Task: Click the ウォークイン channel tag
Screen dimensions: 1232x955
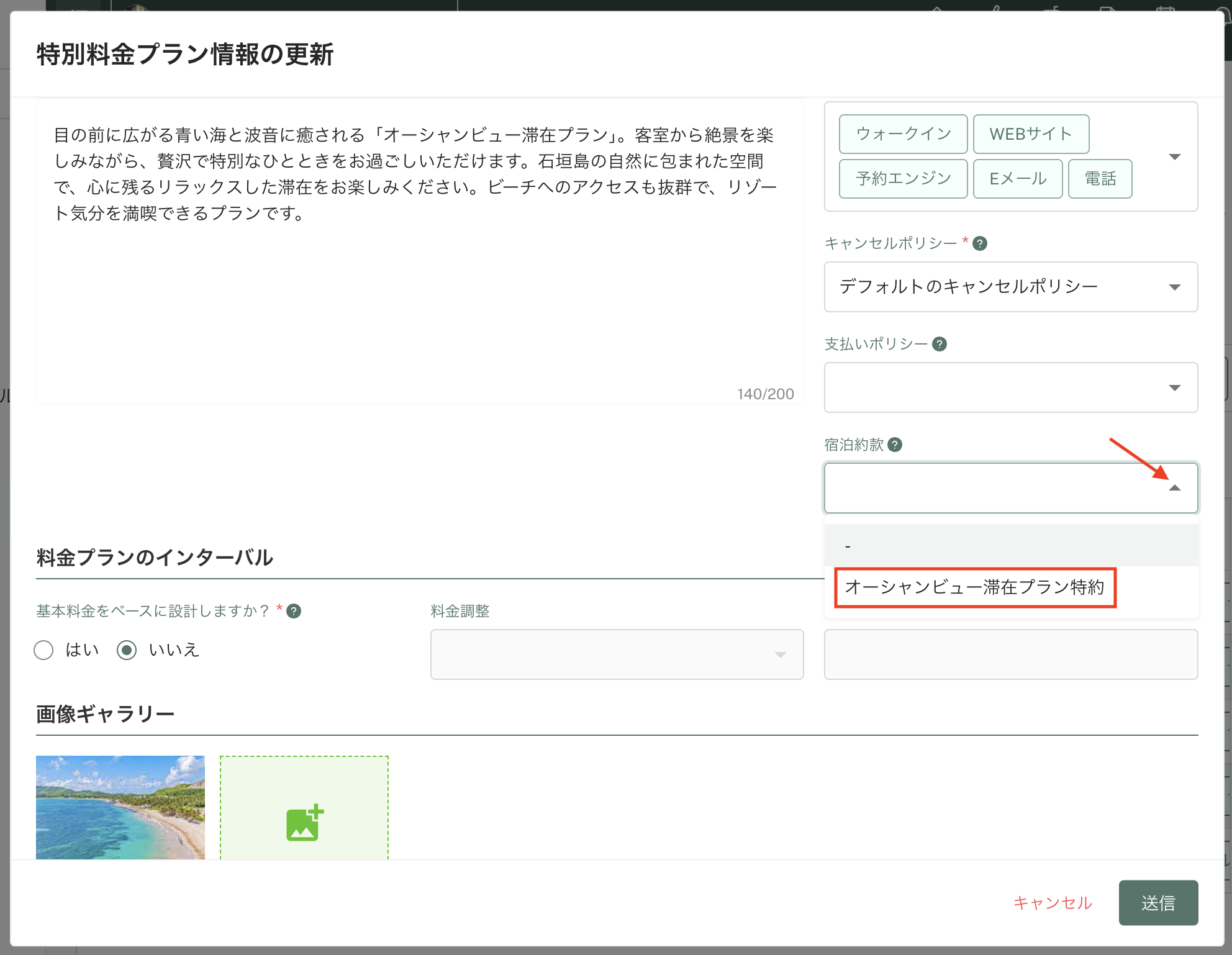Action: [x=903, y=134]
